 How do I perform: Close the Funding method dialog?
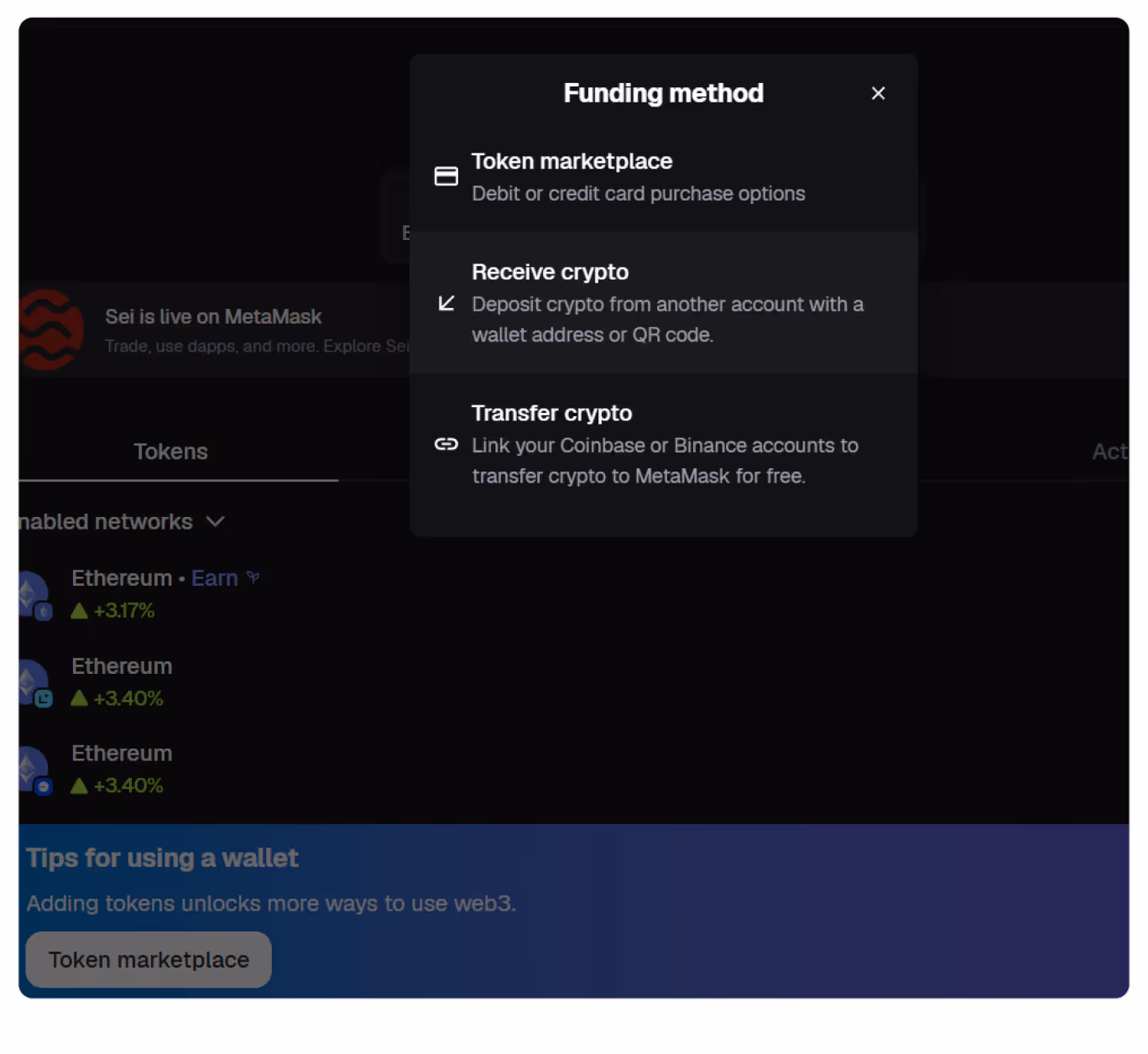(x=878, y=93)
